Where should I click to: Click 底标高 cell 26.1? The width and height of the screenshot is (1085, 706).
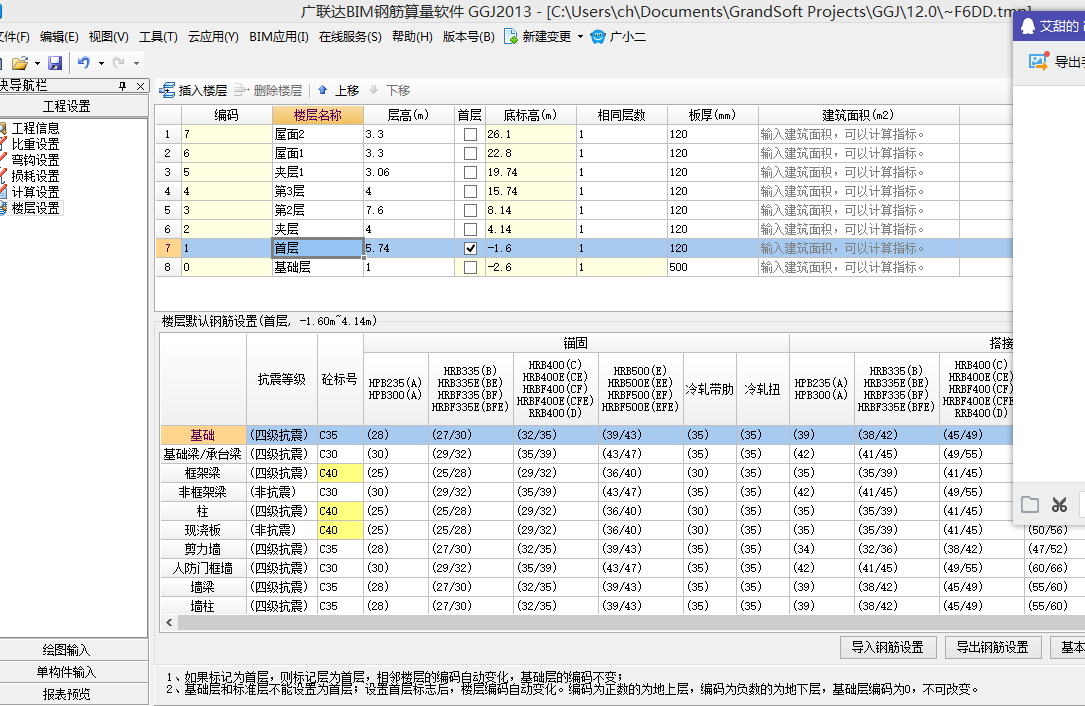point(530,134)
